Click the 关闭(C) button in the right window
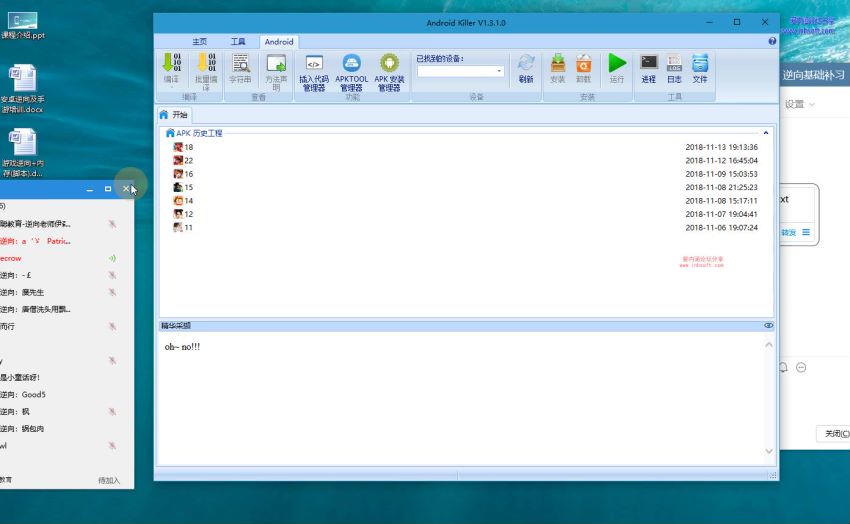Image resolution: width=850 pixels, height=524 pixels. tap(834, 434)
